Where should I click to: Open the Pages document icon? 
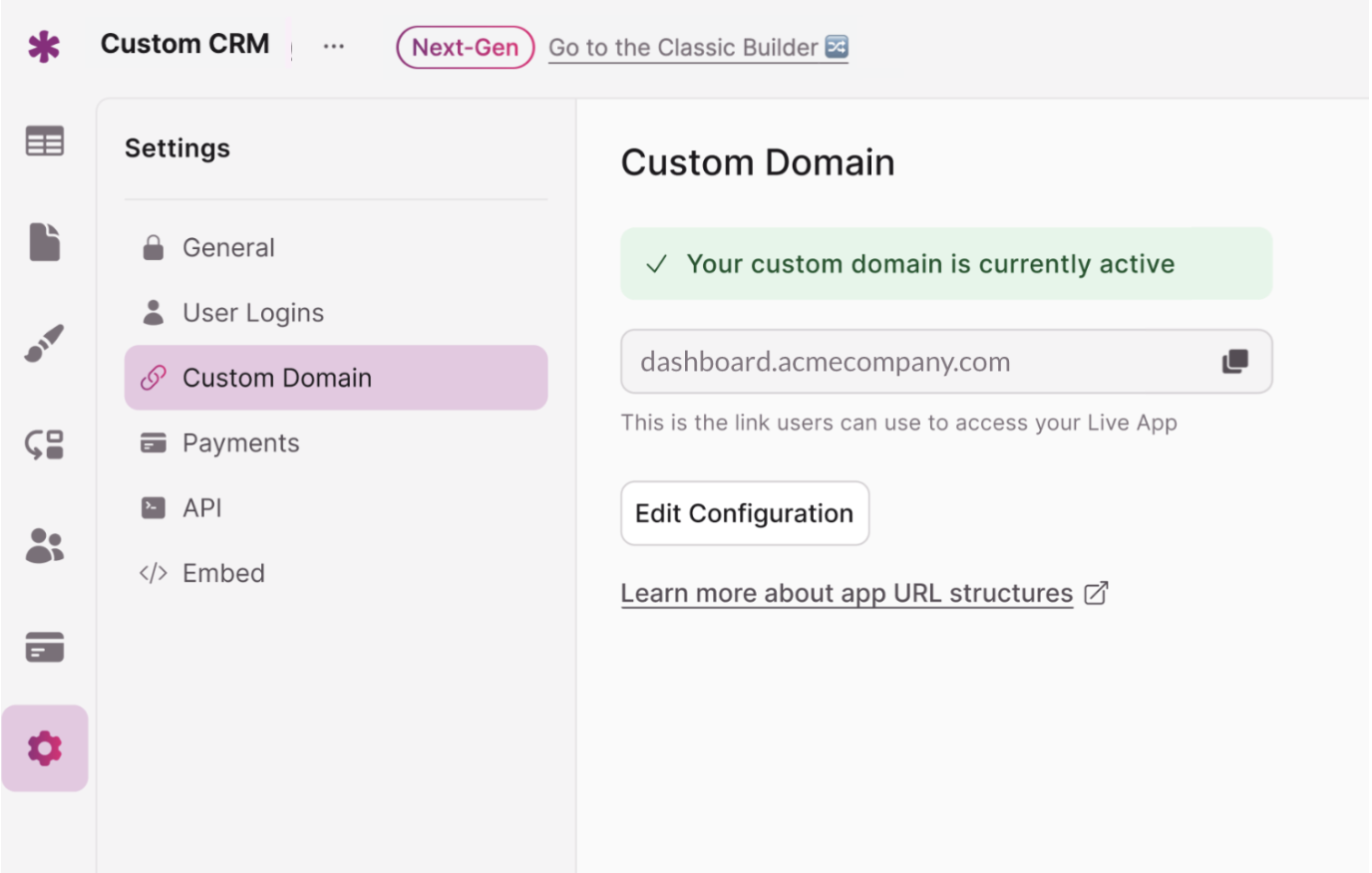[x=45, y=242]
